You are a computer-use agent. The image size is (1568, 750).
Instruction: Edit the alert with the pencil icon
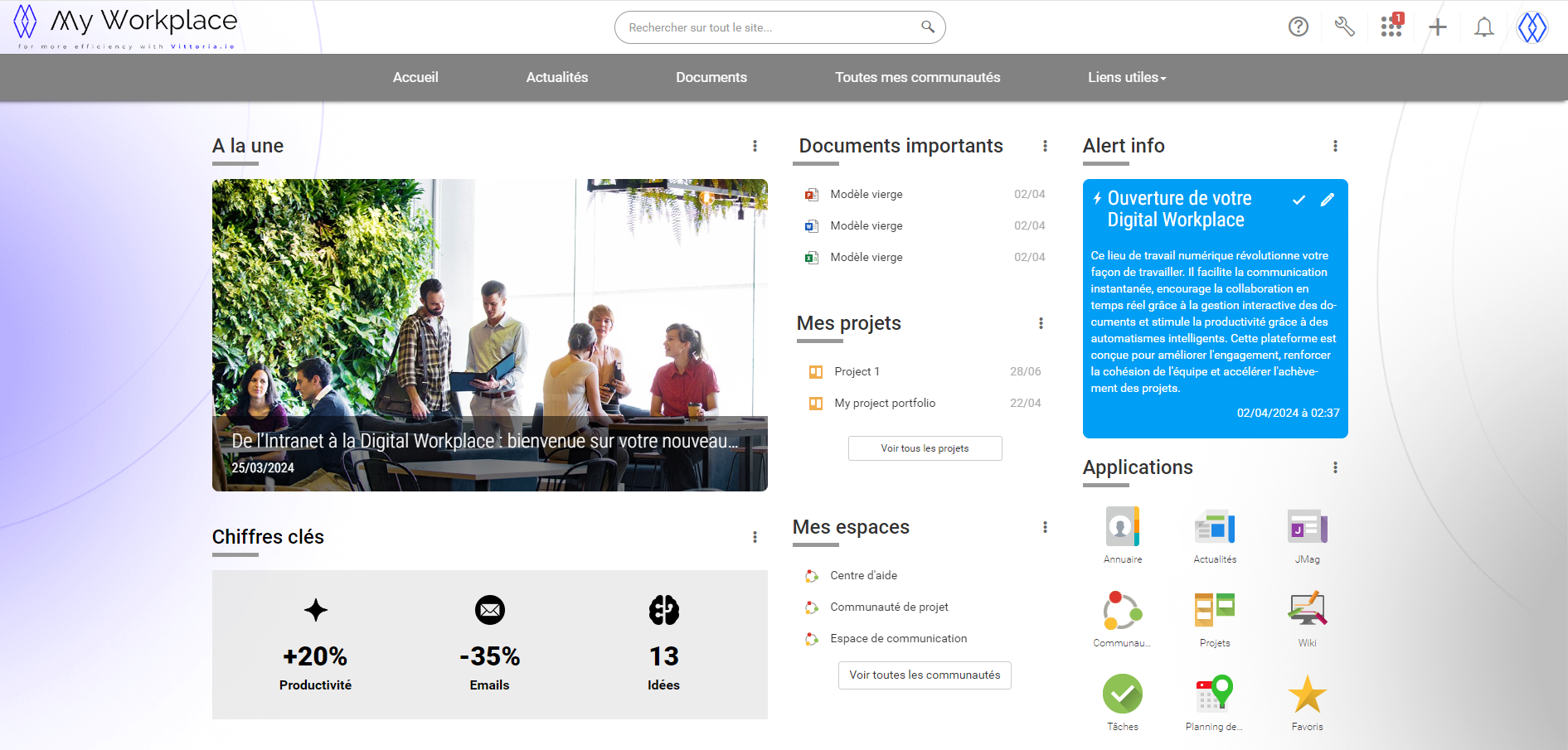coord(1328,200)
